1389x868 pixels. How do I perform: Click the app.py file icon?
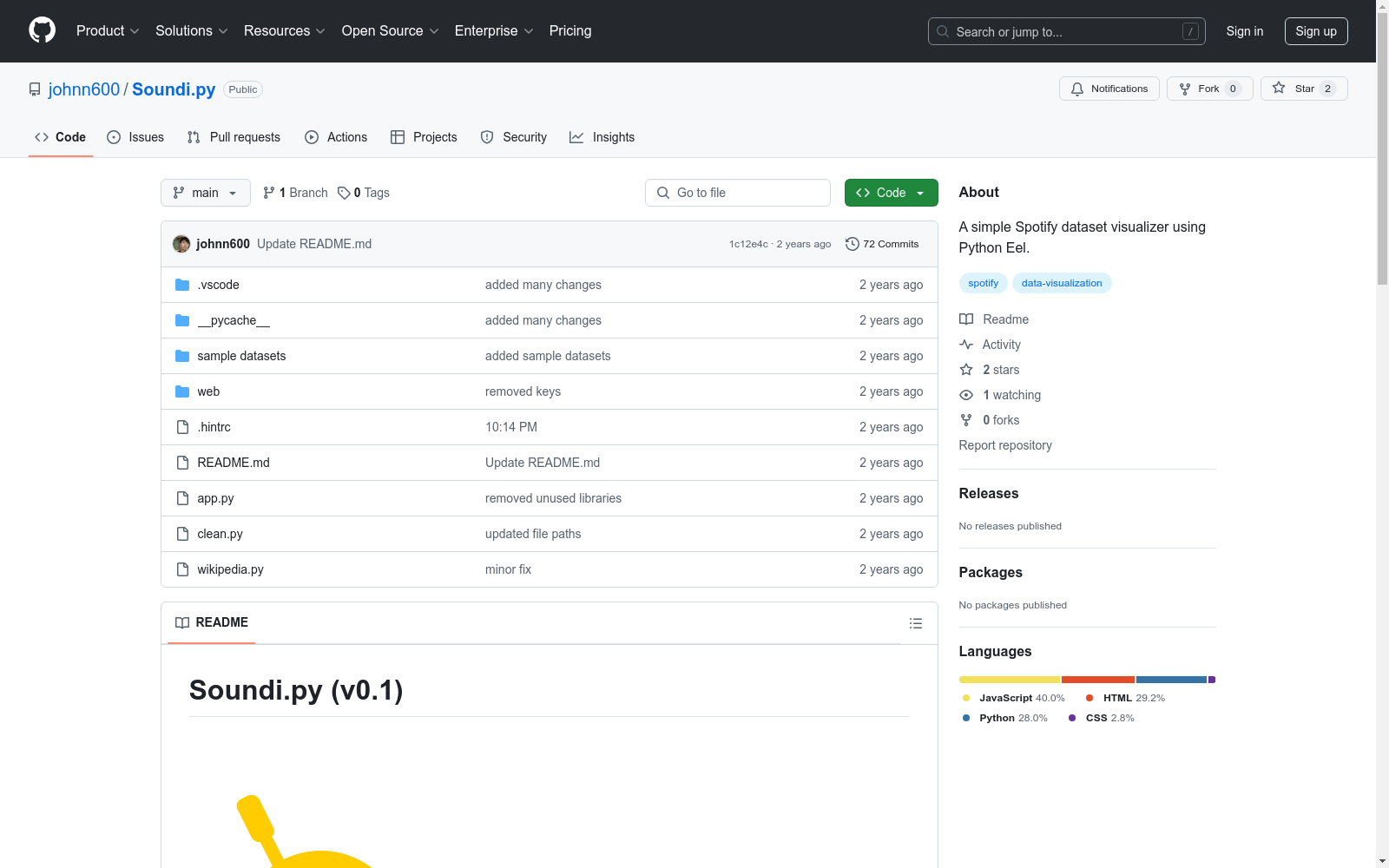click(x=182, y=498)
